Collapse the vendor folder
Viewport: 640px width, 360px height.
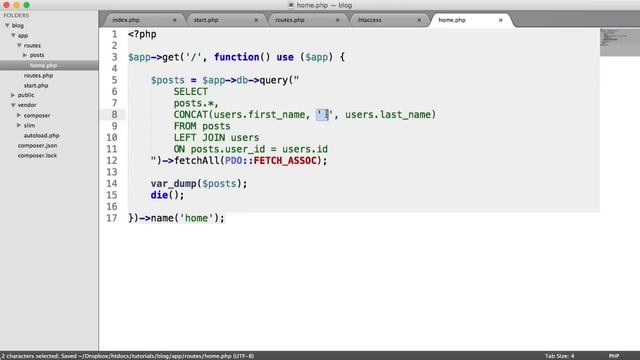point(13,105)
